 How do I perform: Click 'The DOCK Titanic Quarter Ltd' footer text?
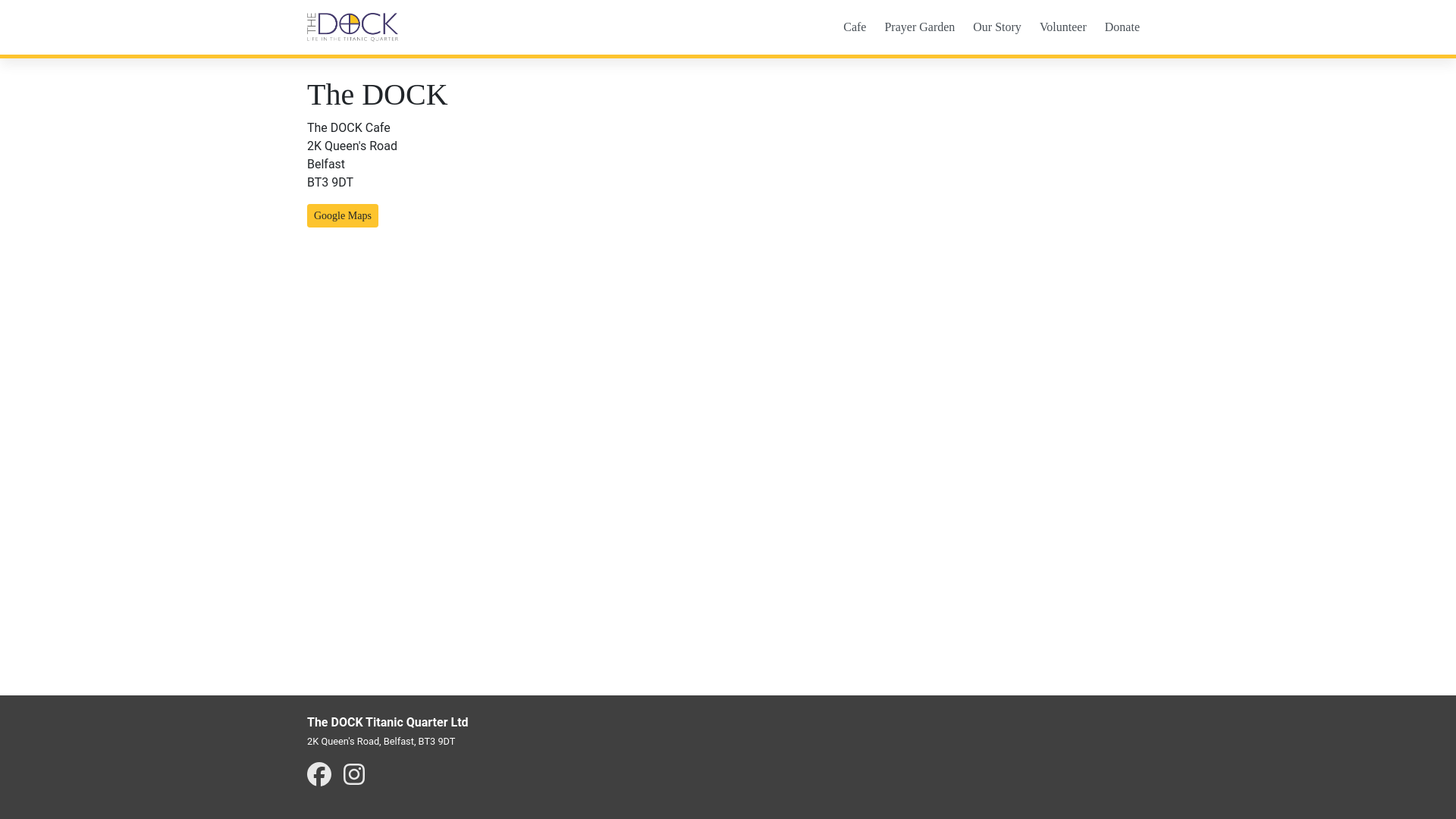[x=388, y=723]
